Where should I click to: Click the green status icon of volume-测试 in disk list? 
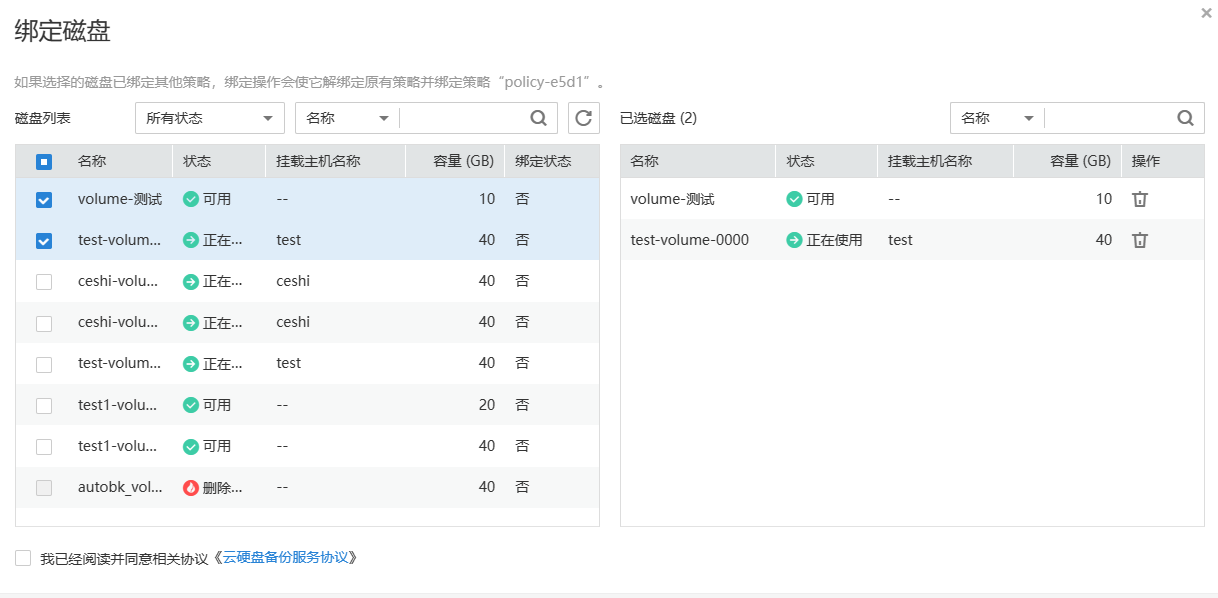click(191, 199)
